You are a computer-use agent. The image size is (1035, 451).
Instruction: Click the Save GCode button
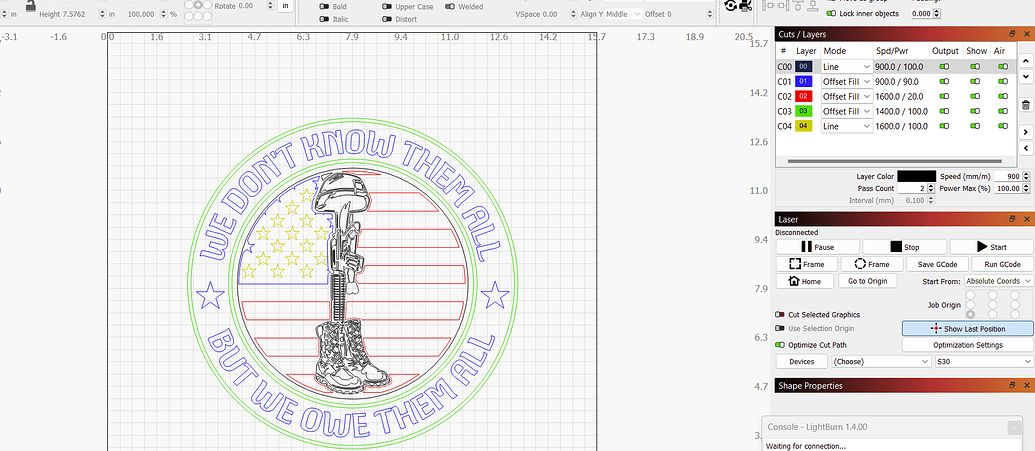[x=937, y=264]
